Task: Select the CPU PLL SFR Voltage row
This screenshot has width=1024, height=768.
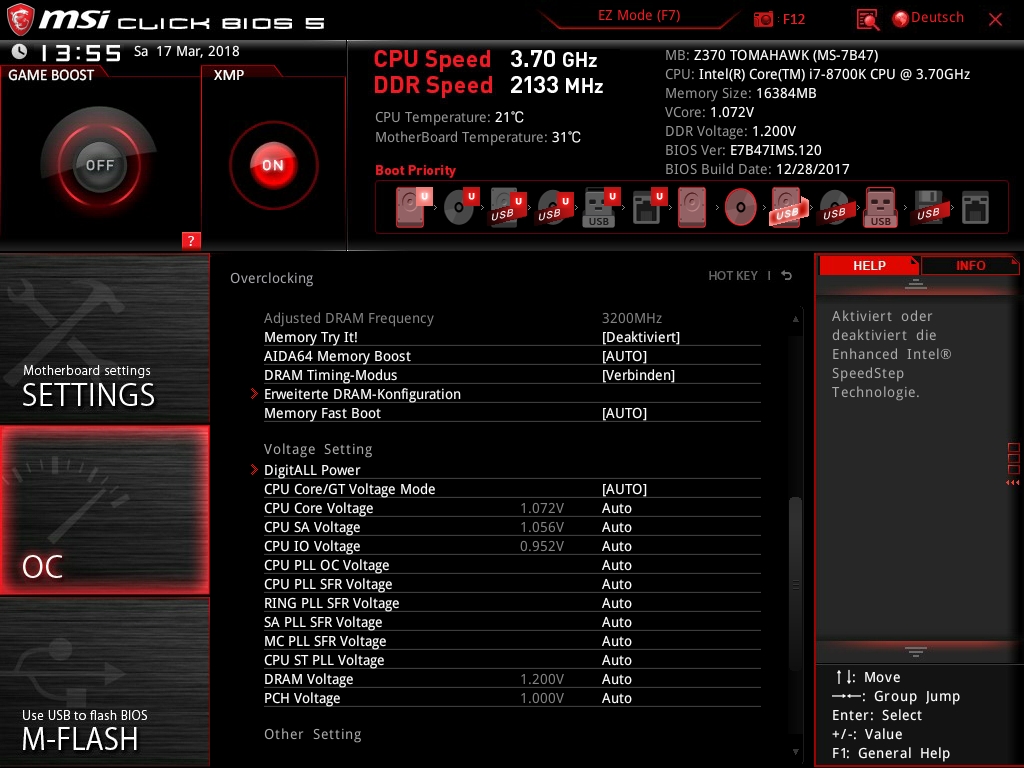Action: 512,584
